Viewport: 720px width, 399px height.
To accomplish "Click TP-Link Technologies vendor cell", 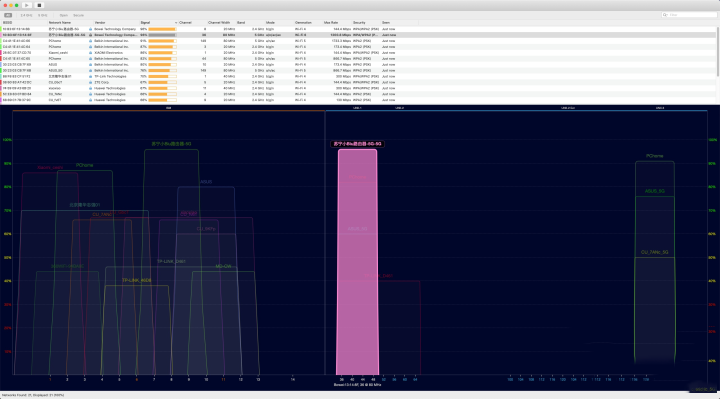I will coord(109,77).
